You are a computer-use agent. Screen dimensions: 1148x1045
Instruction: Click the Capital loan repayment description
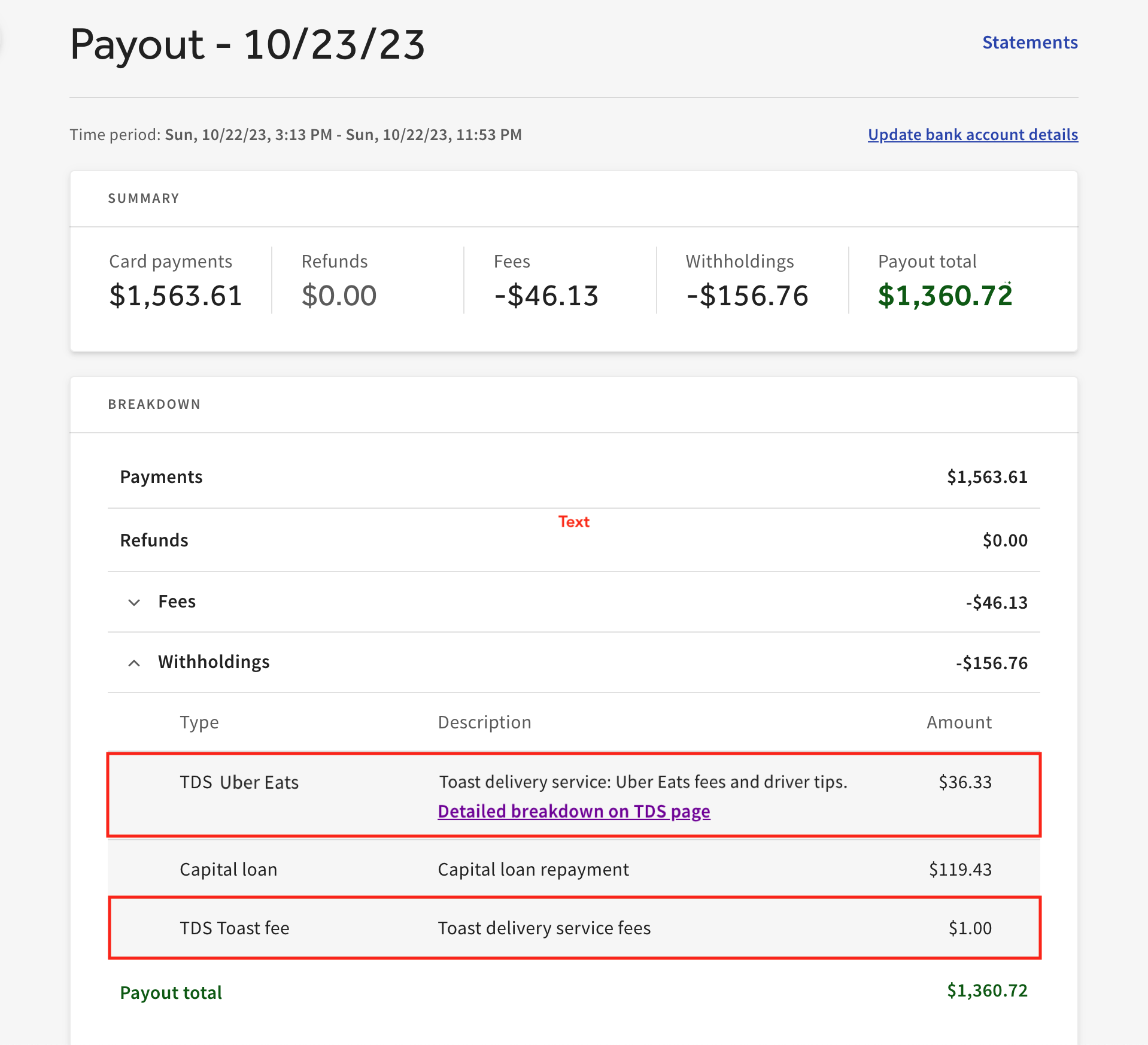533,869
